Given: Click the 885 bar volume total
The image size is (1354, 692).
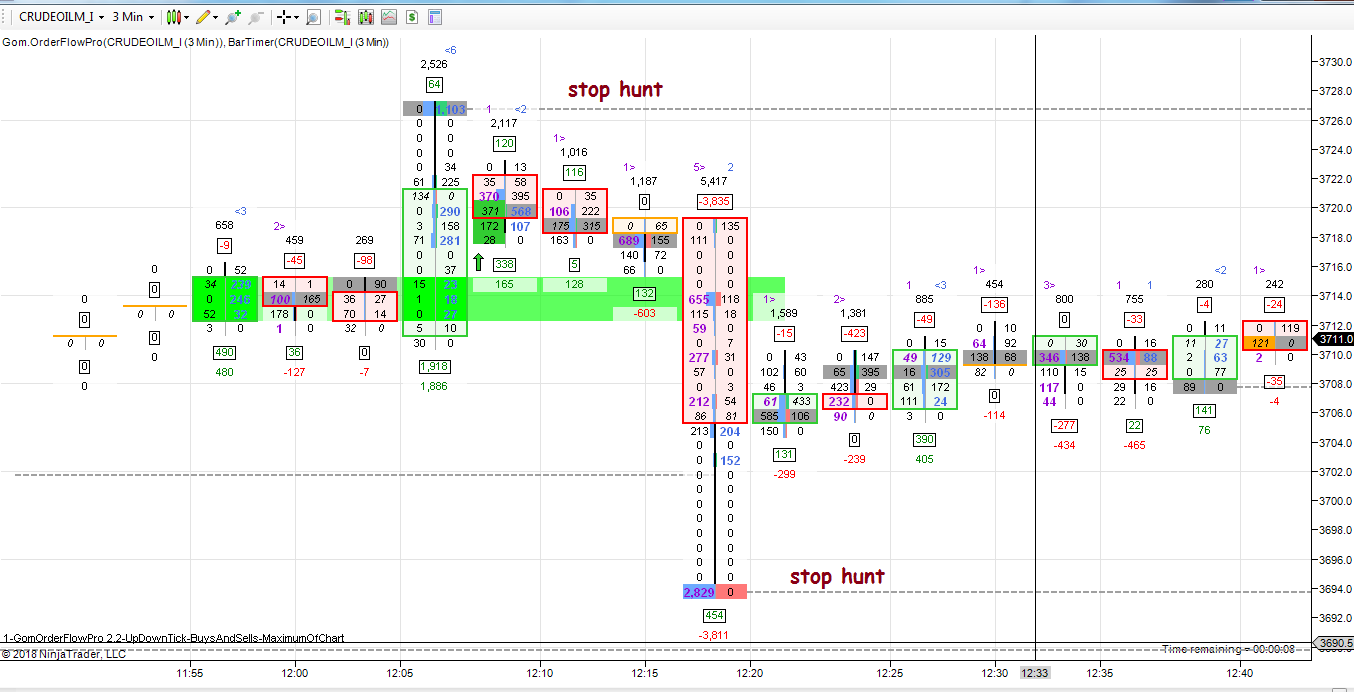Looking at the screenshot, I should pyautogui.click(x=925, y=299).
